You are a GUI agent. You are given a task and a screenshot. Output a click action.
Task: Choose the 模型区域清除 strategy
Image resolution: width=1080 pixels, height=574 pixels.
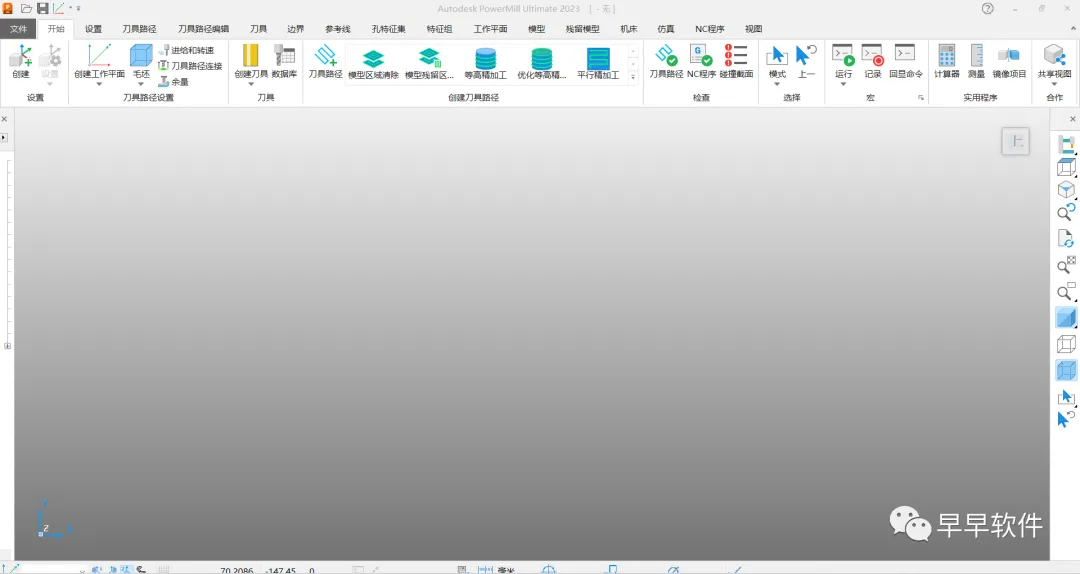pyautogui.click(x=373, y=63)
